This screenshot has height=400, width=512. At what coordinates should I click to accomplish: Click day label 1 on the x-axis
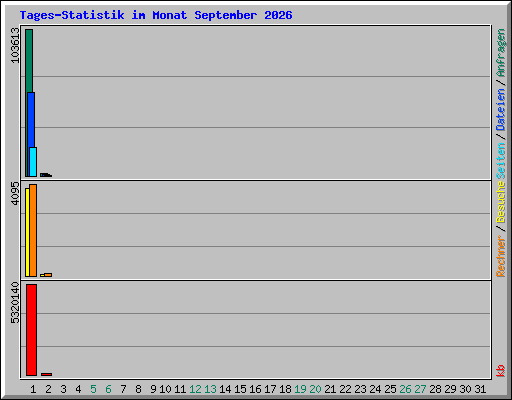[x=33, y=389]
